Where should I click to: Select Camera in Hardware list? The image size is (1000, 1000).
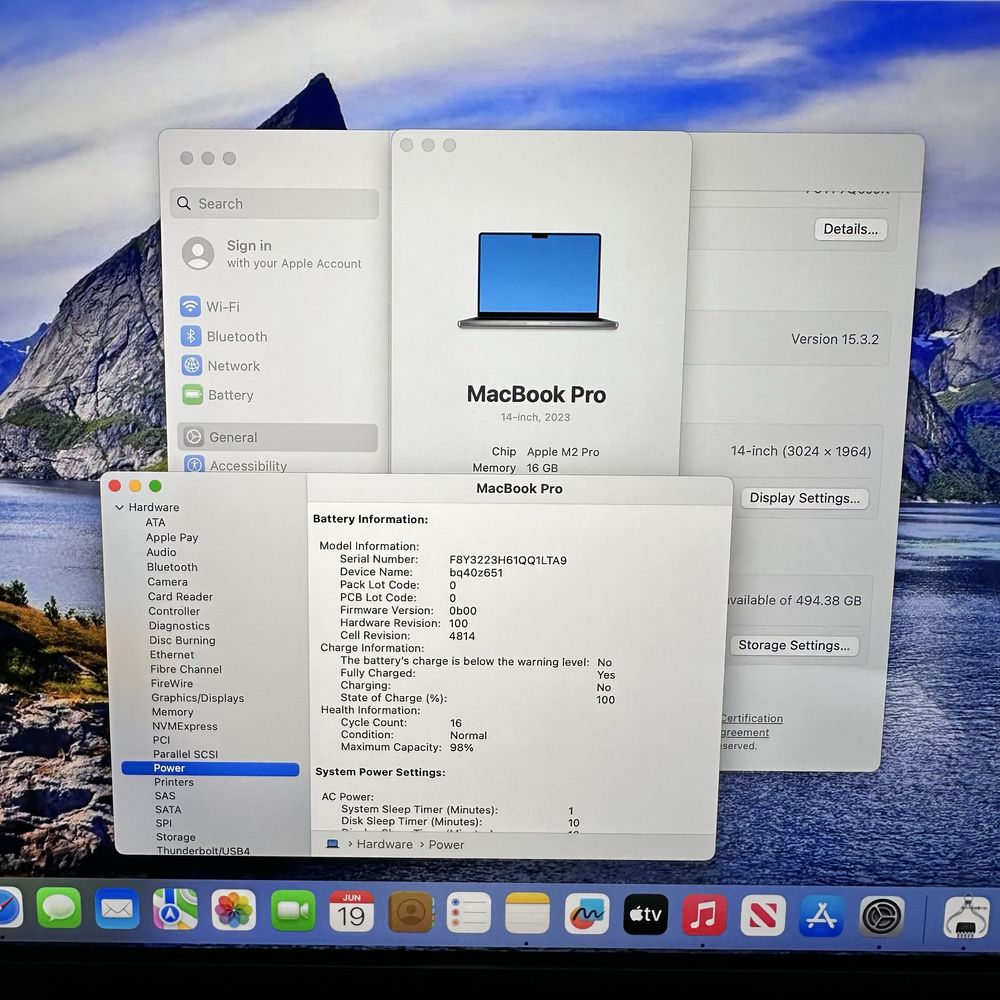(167, 582)
